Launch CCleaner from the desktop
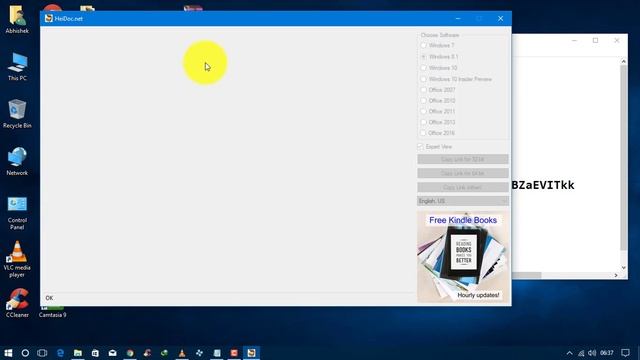 (17, 304)
